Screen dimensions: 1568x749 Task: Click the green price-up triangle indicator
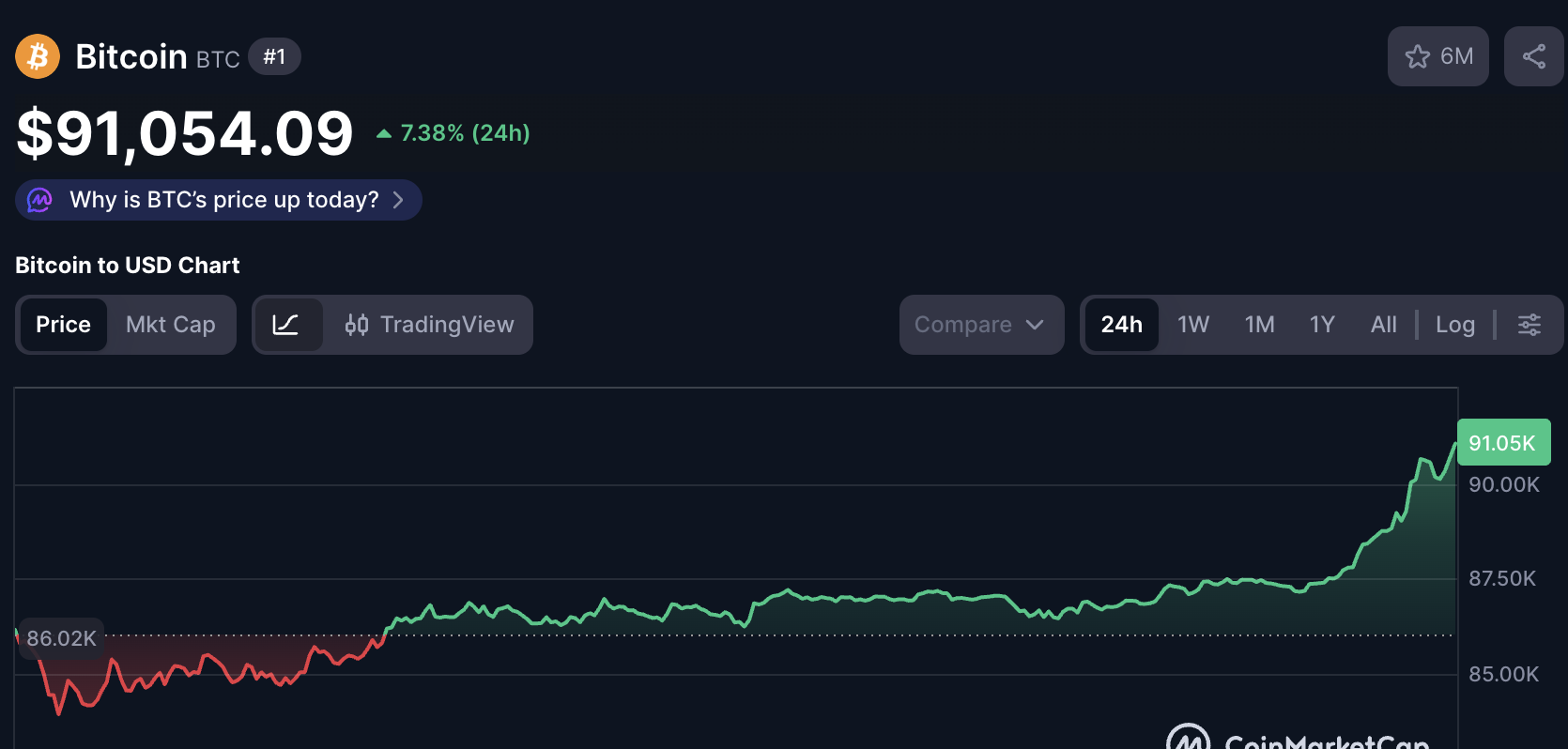coord(383,133)
